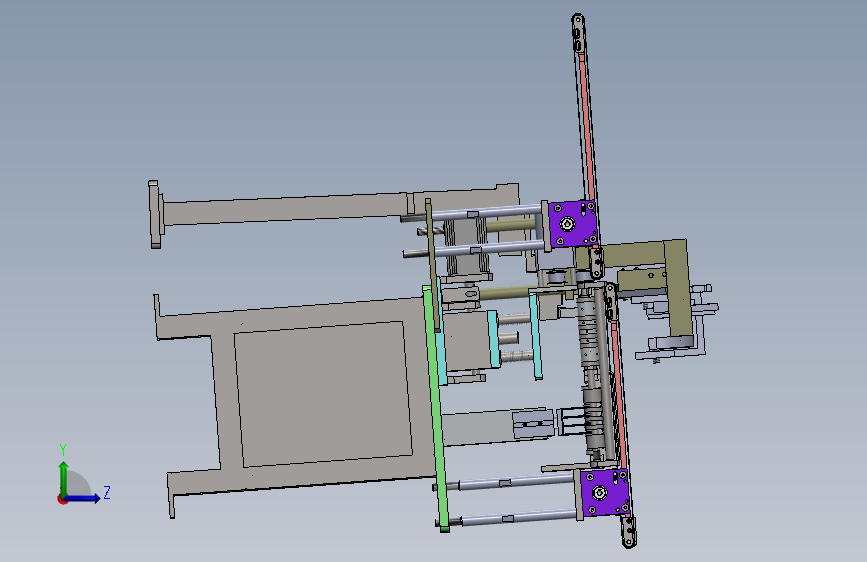This screenshot has width=867, height=562.
Task: Click the red origin ball of the triad
Action: click(x=62, y=499)
